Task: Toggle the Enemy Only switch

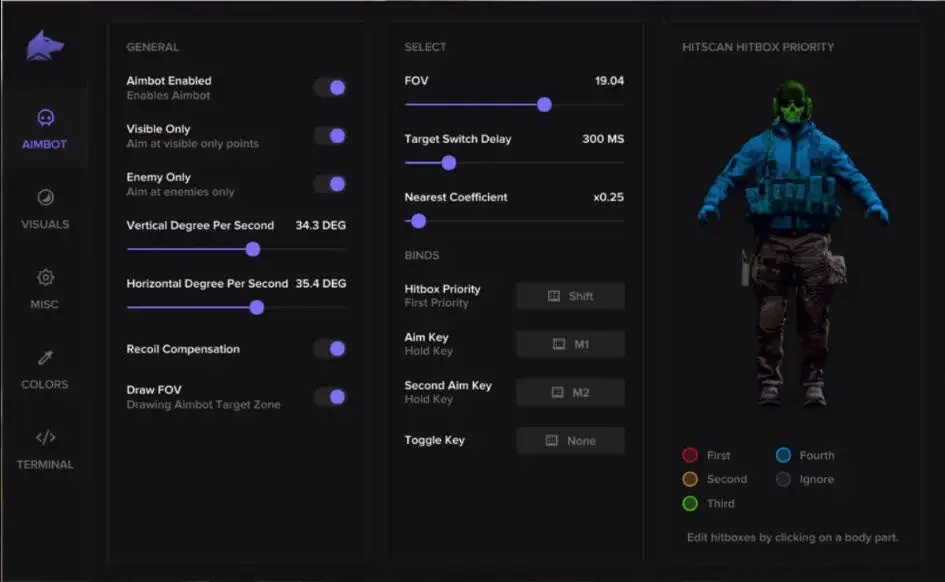Action: click(330, 184)
